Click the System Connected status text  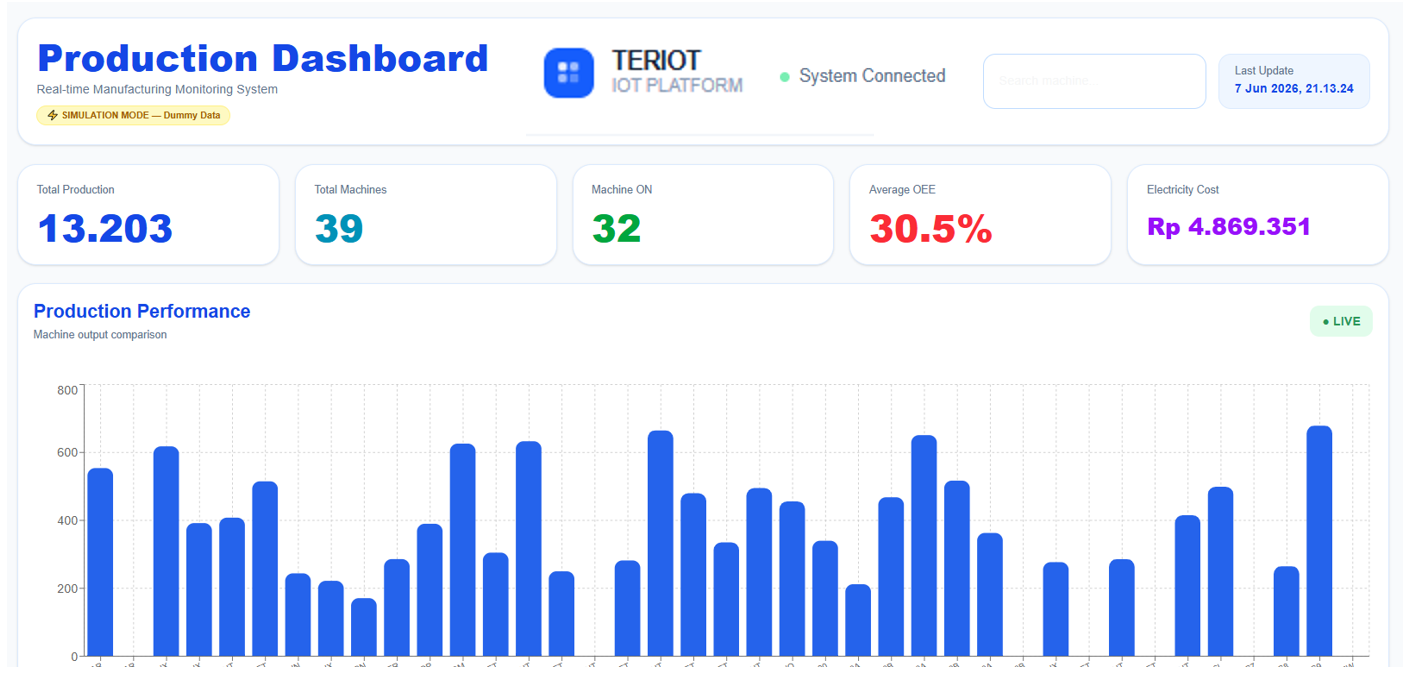[x=872, y=76]
